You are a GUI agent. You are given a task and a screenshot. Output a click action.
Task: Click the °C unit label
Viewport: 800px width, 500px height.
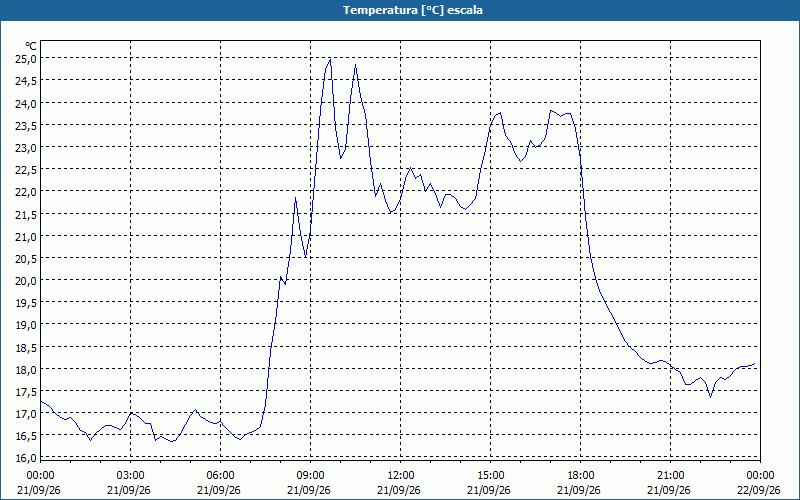pos(31,46)
